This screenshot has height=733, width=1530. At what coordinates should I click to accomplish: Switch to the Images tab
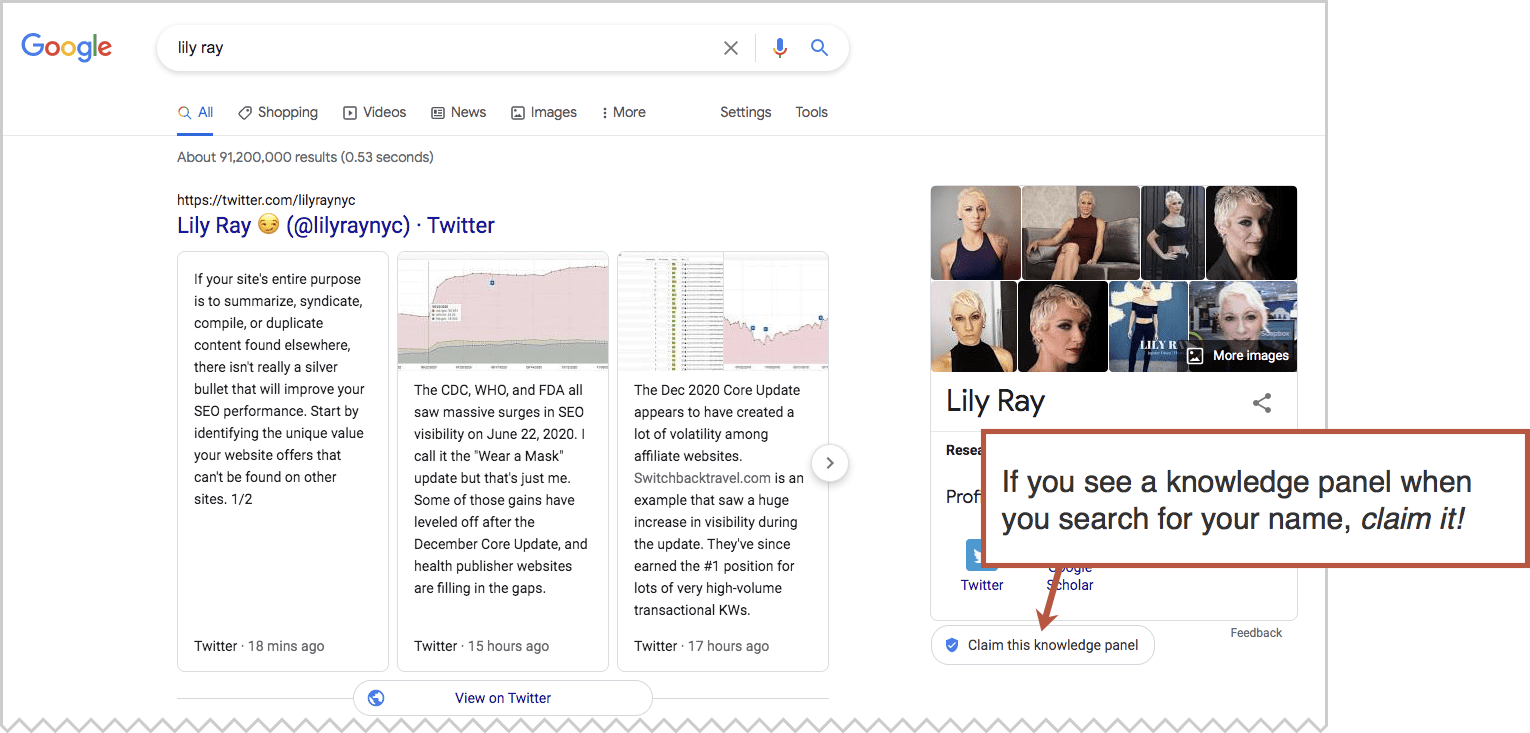click(x=544, y=113)
